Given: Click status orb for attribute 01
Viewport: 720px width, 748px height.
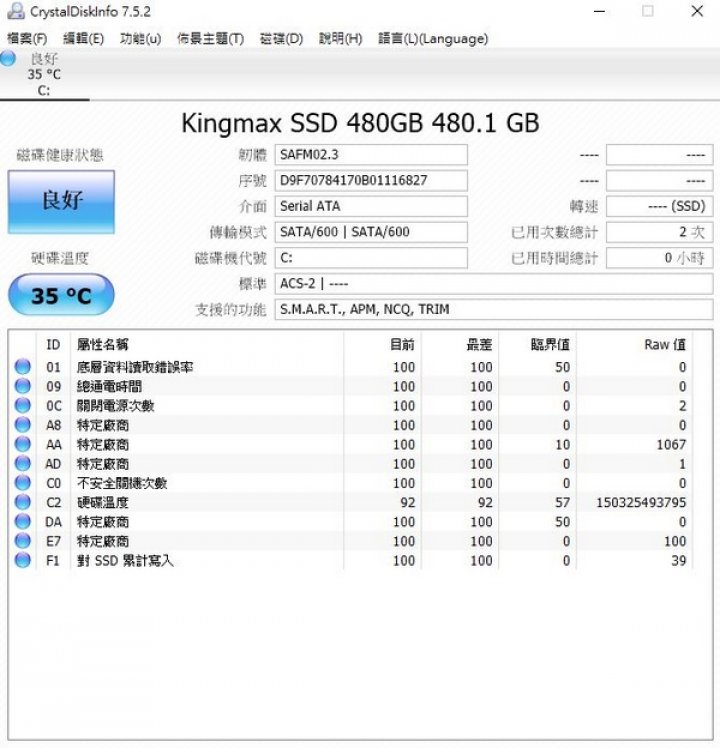Looking at the screenshot, I should tap(22, 367).
